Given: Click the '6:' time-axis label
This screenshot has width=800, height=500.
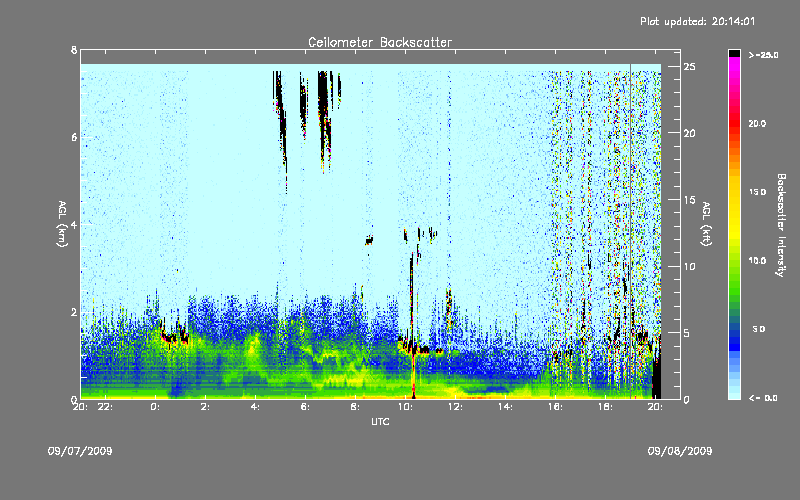Looking at the screenshot, I should pyautogui.click(x=306, y=407).
